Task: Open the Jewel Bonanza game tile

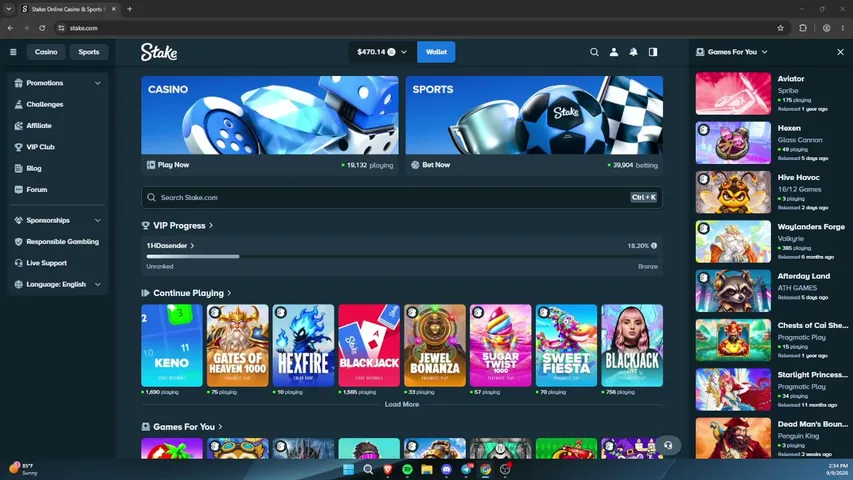Action: point(435,346)
